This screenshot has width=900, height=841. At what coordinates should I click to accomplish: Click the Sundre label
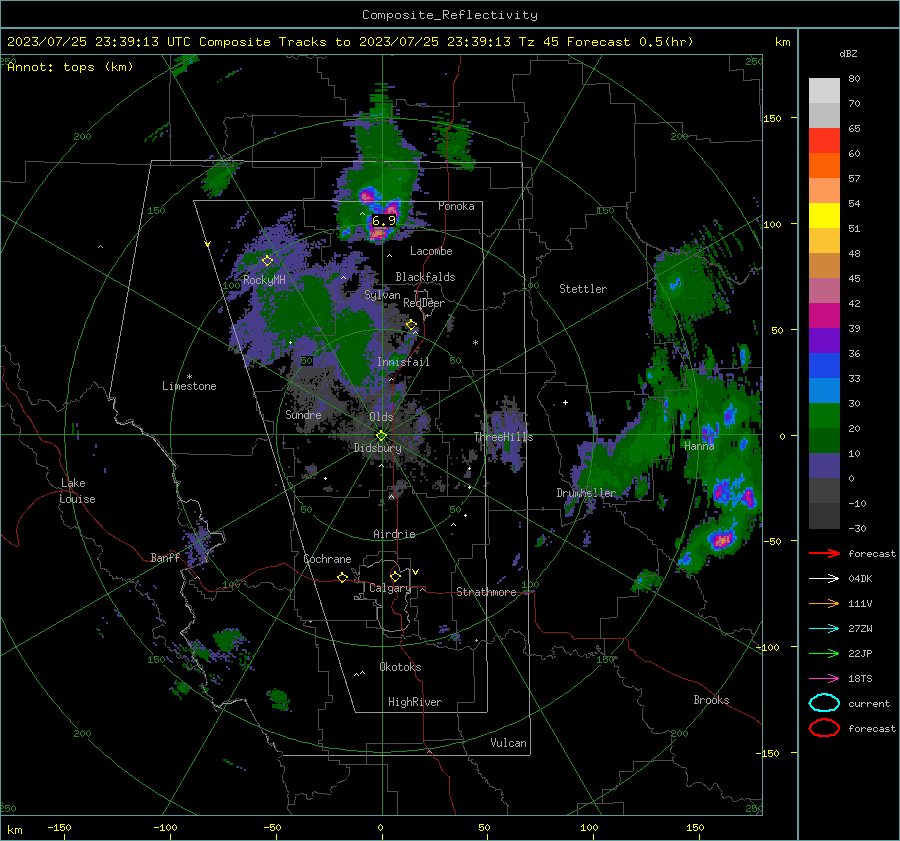coord(303,414)
